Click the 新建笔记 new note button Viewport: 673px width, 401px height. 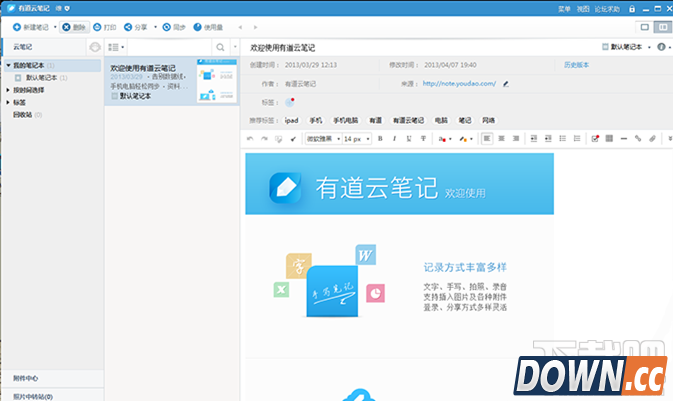pos(30,27)
